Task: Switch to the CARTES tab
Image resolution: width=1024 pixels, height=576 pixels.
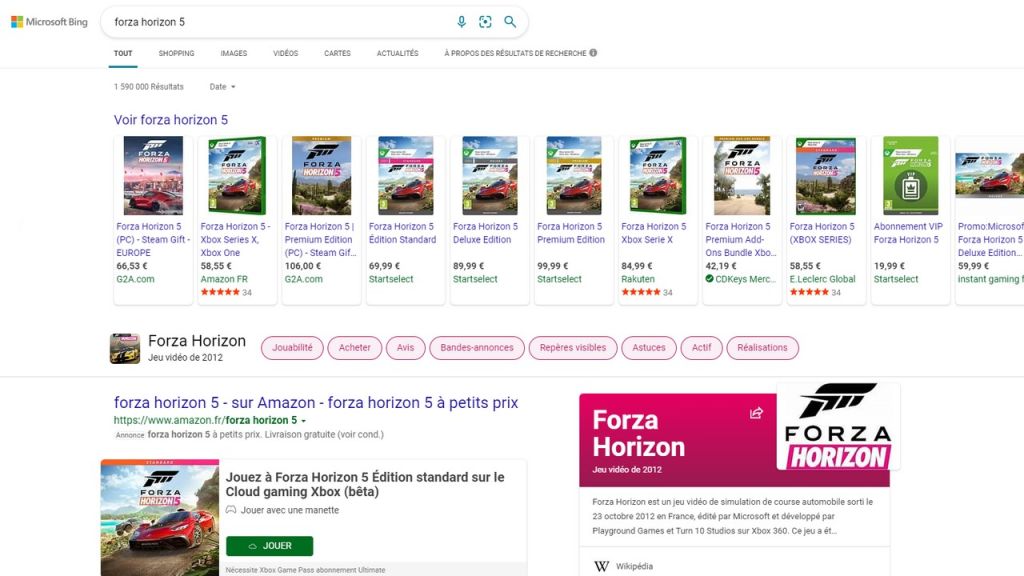Action: 337,54
